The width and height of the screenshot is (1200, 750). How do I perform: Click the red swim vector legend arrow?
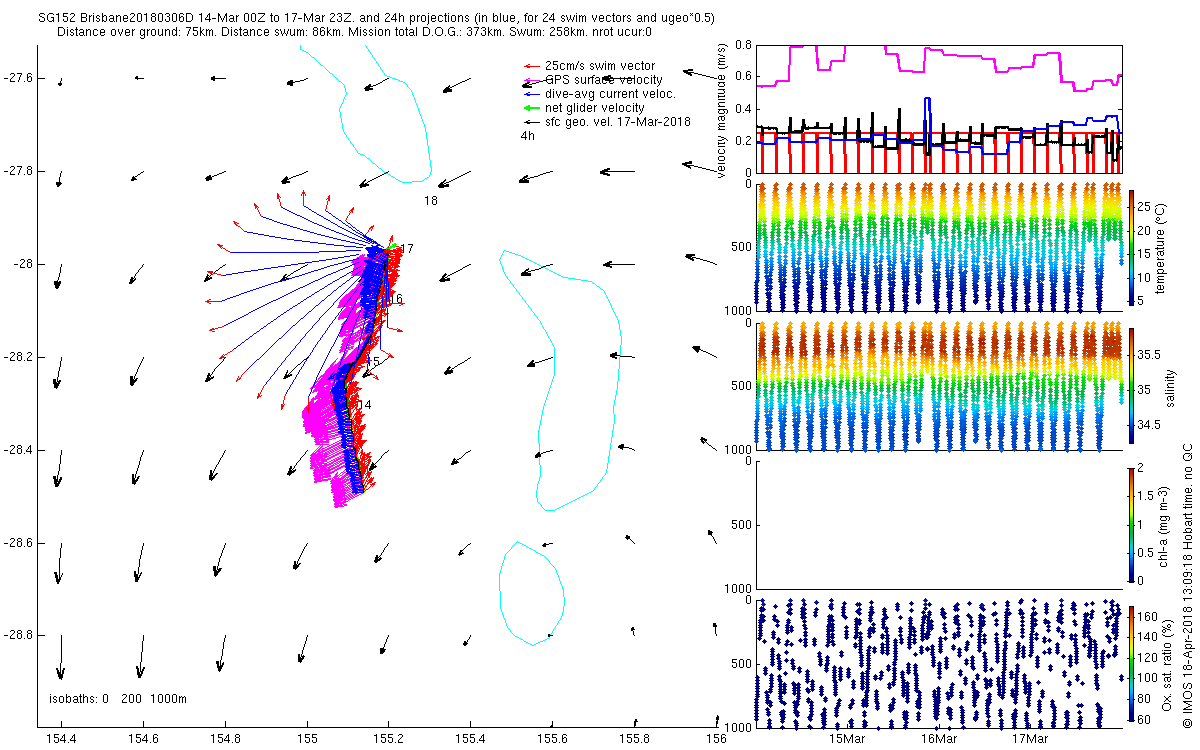pyautogui.click(x=533, y=66)
